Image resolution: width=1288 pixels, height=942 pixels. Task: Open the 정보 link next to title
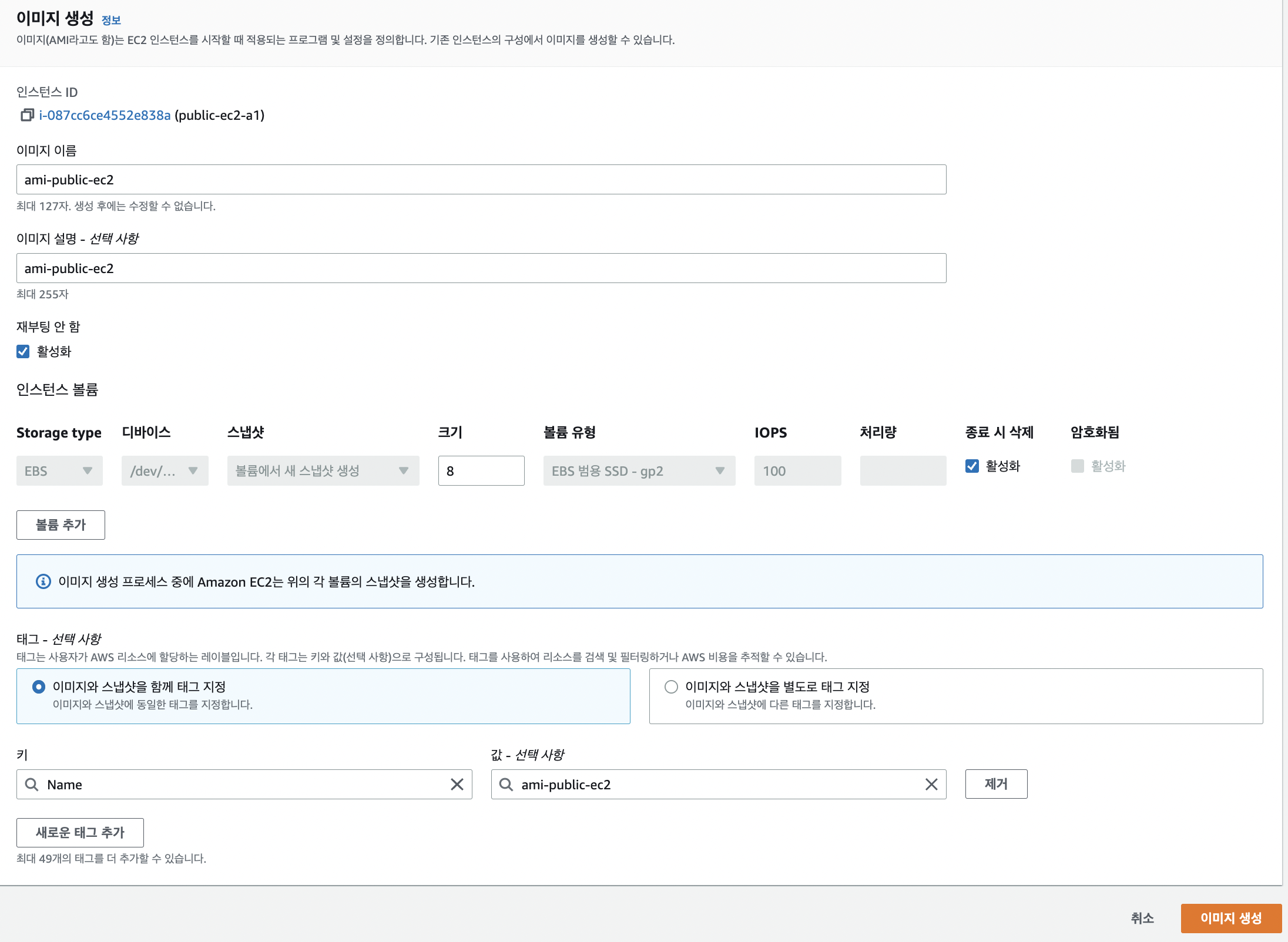click(110, 21)
